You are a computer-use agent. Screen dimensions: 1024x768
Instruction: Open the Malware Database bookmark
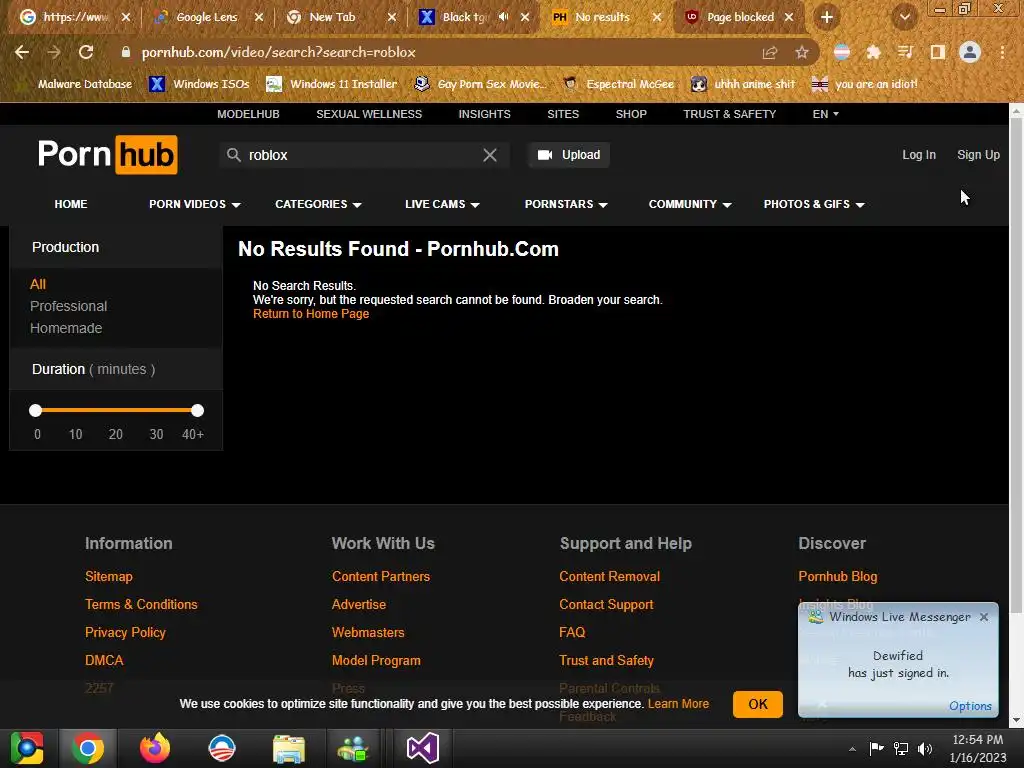tap(76, 84)
